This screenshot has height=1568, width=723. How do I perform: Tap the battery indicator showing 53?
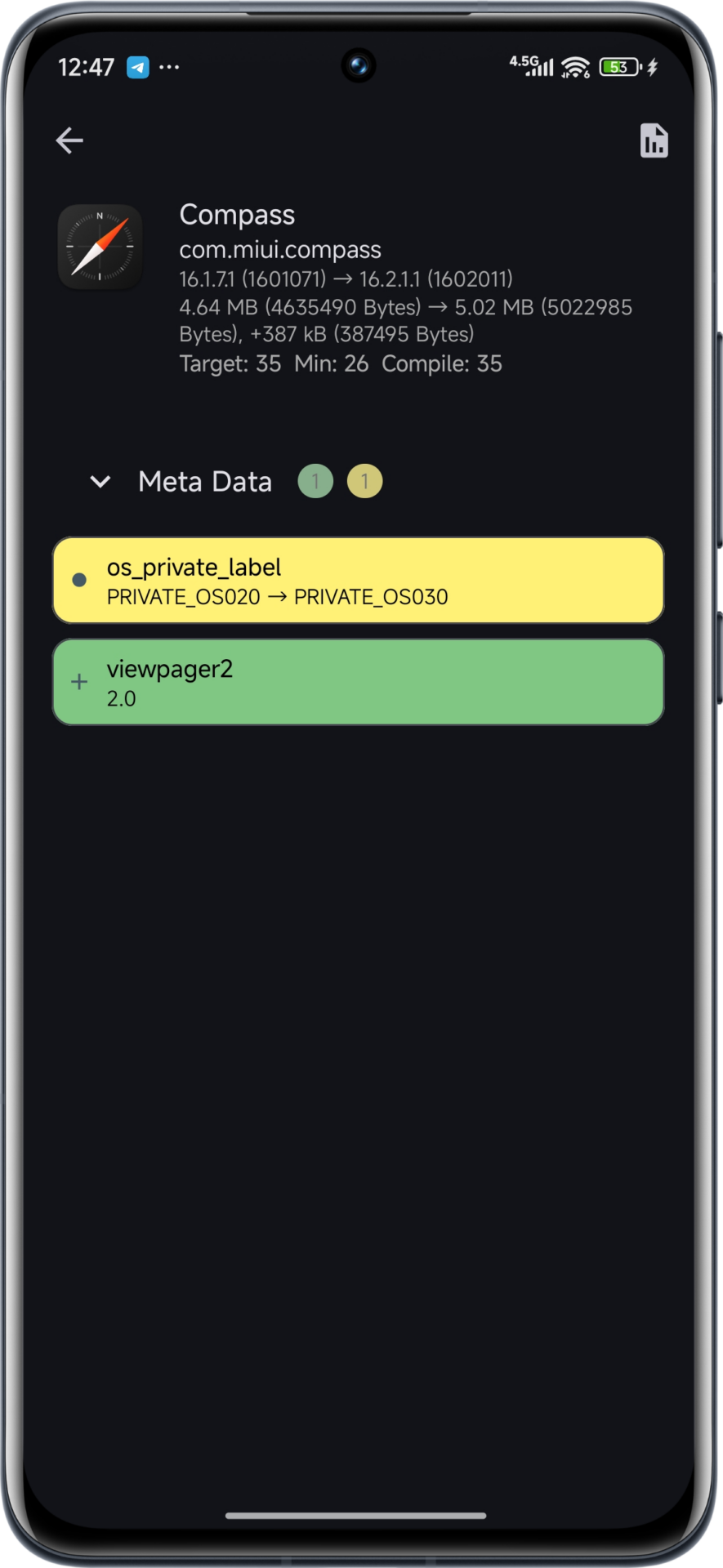coord(621,67)
